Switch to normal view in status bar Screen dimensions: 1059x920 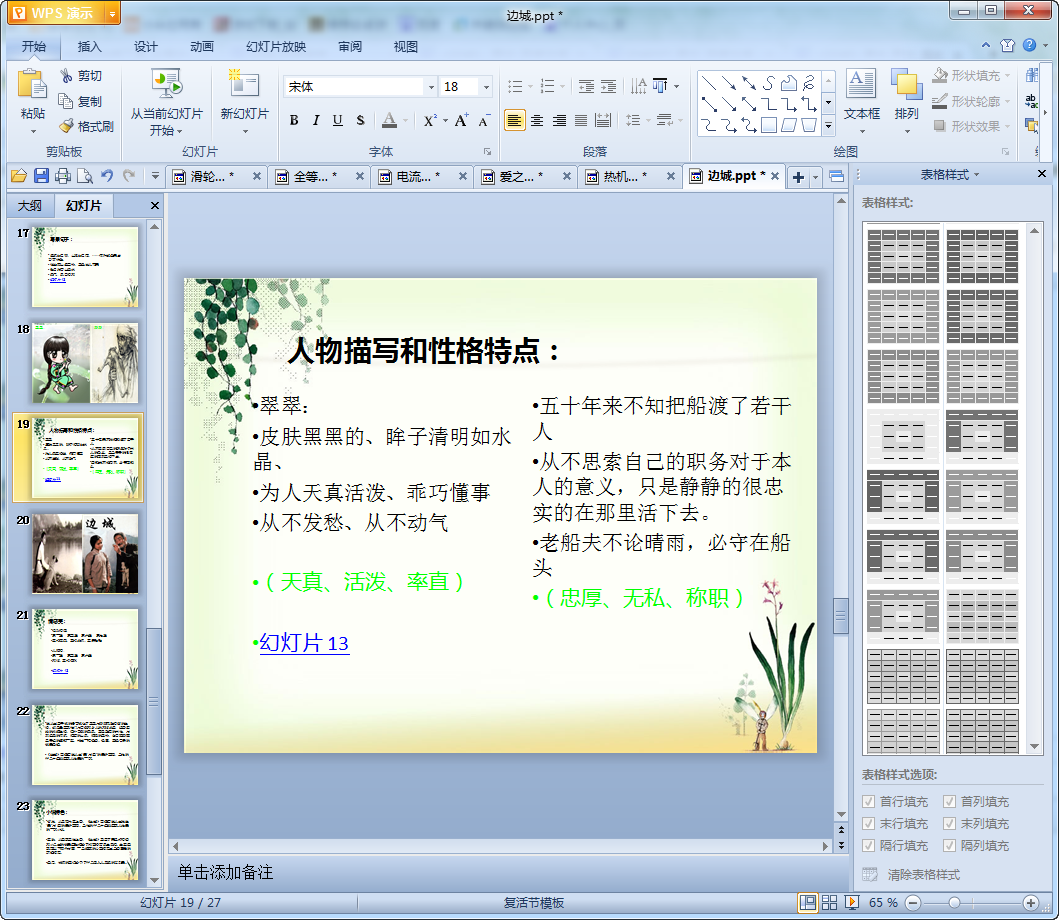(807, 902)
